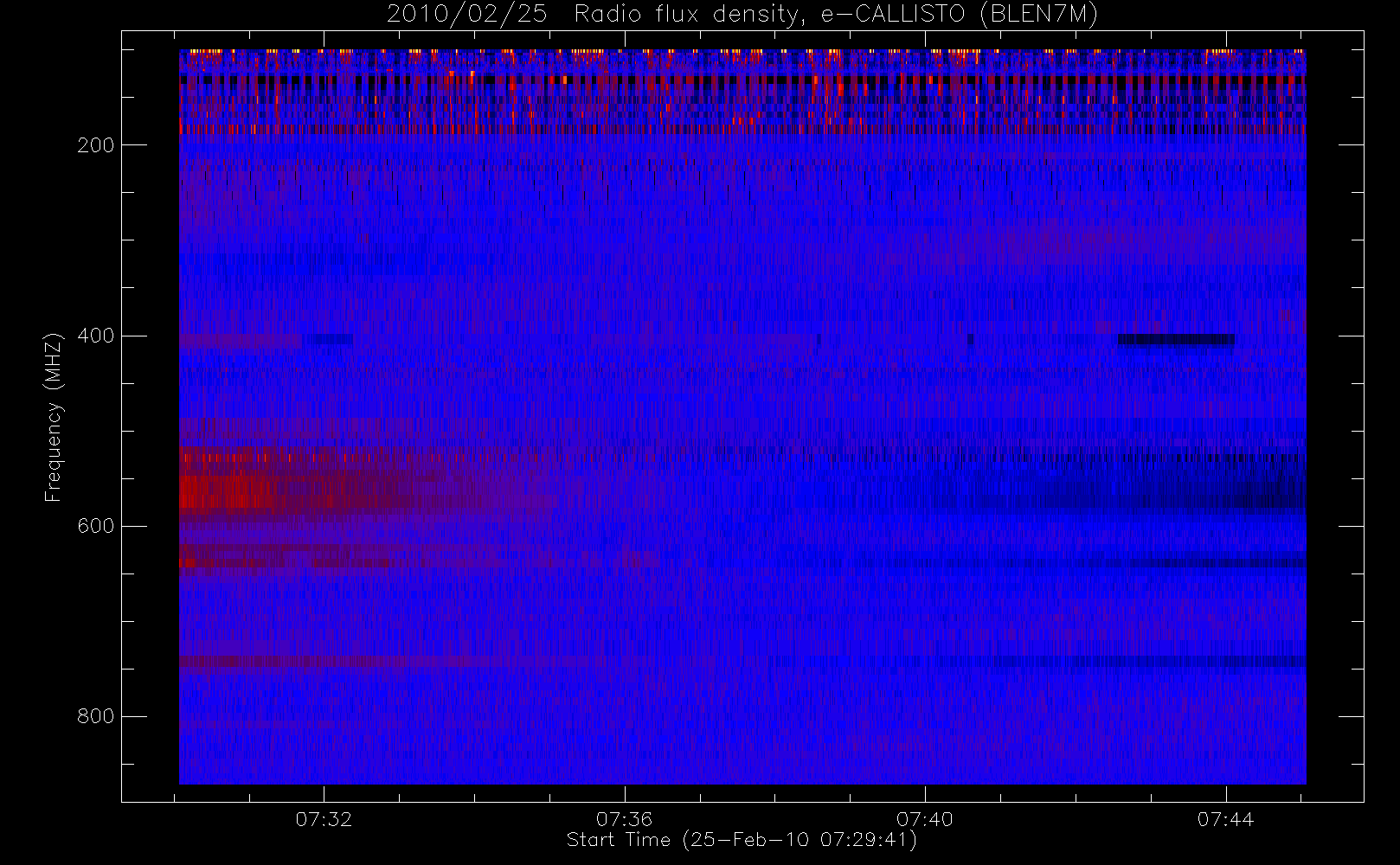Click the Start Time axis title
This screenshot has height=865, width=1400.
[x=742, y=840]
